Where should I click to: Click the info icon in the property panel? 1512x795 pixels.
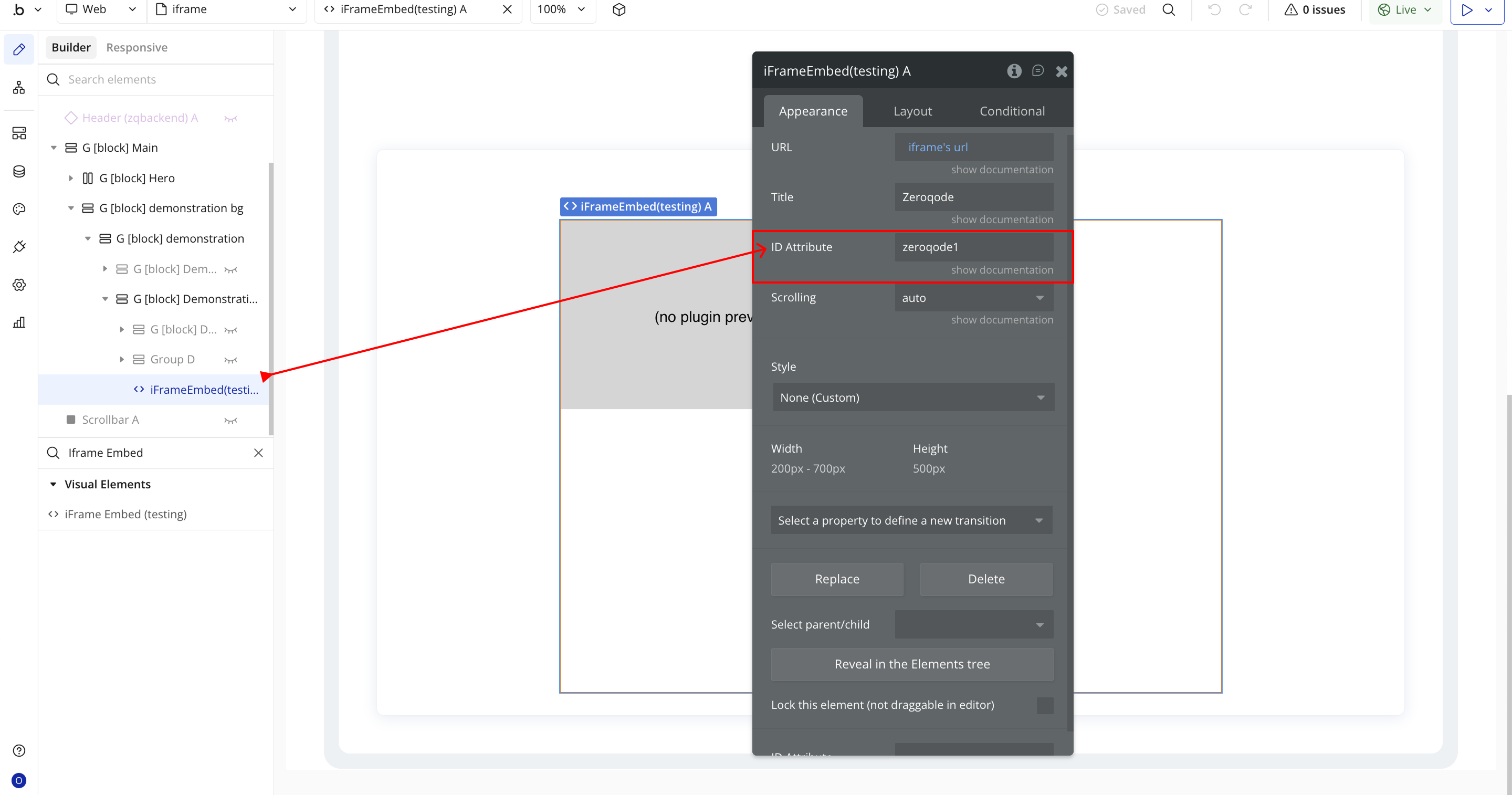(x=1014, y=71)
